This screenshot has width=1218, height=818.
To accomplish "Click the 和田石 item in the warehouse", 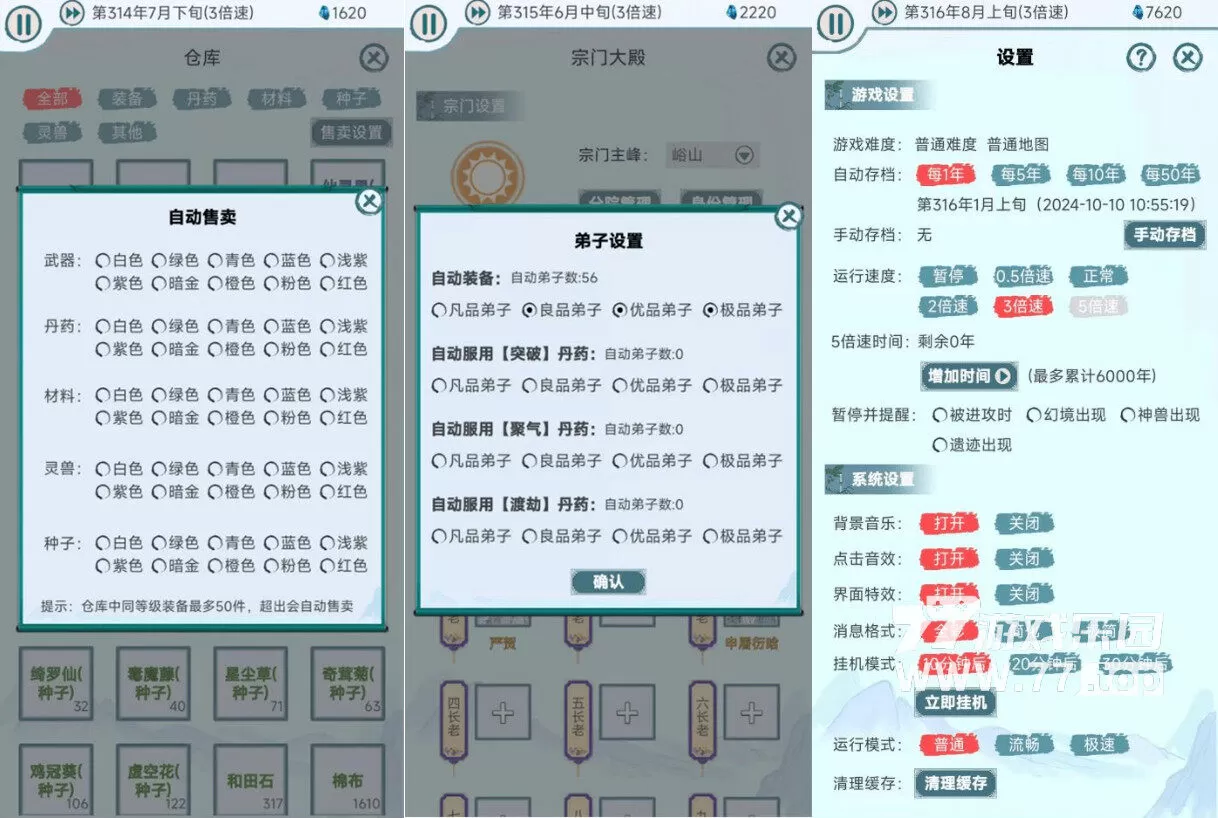I will click(x=250, y=780).
